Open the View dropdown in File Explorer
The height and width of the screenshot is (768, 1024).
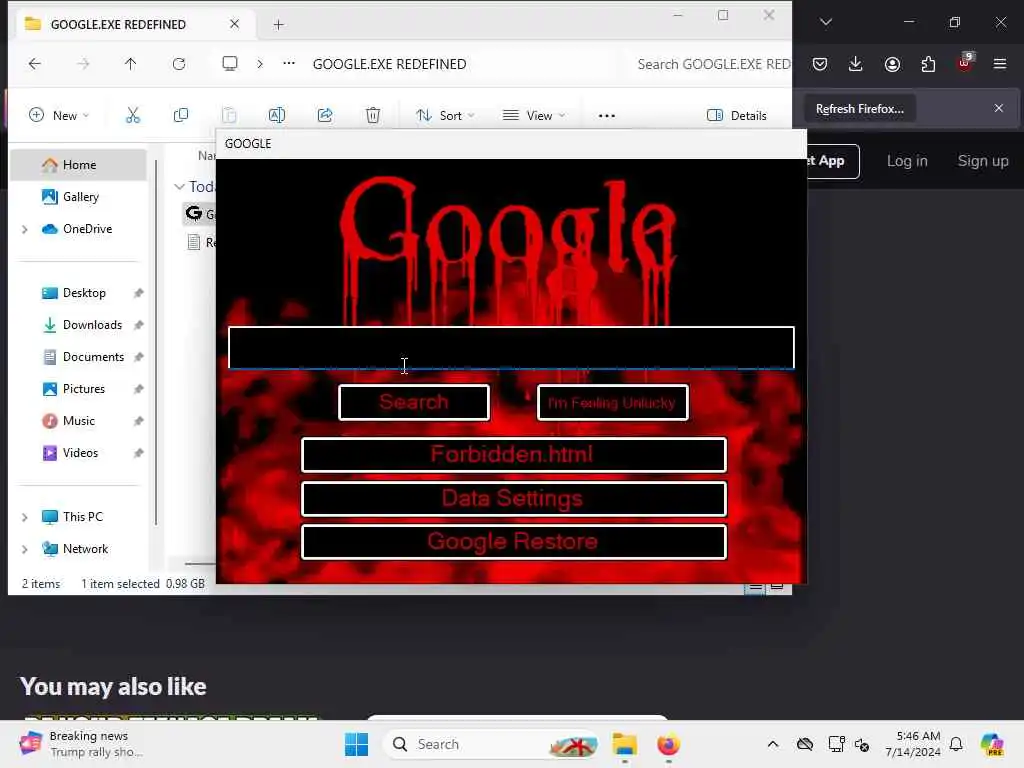(534, 116)
